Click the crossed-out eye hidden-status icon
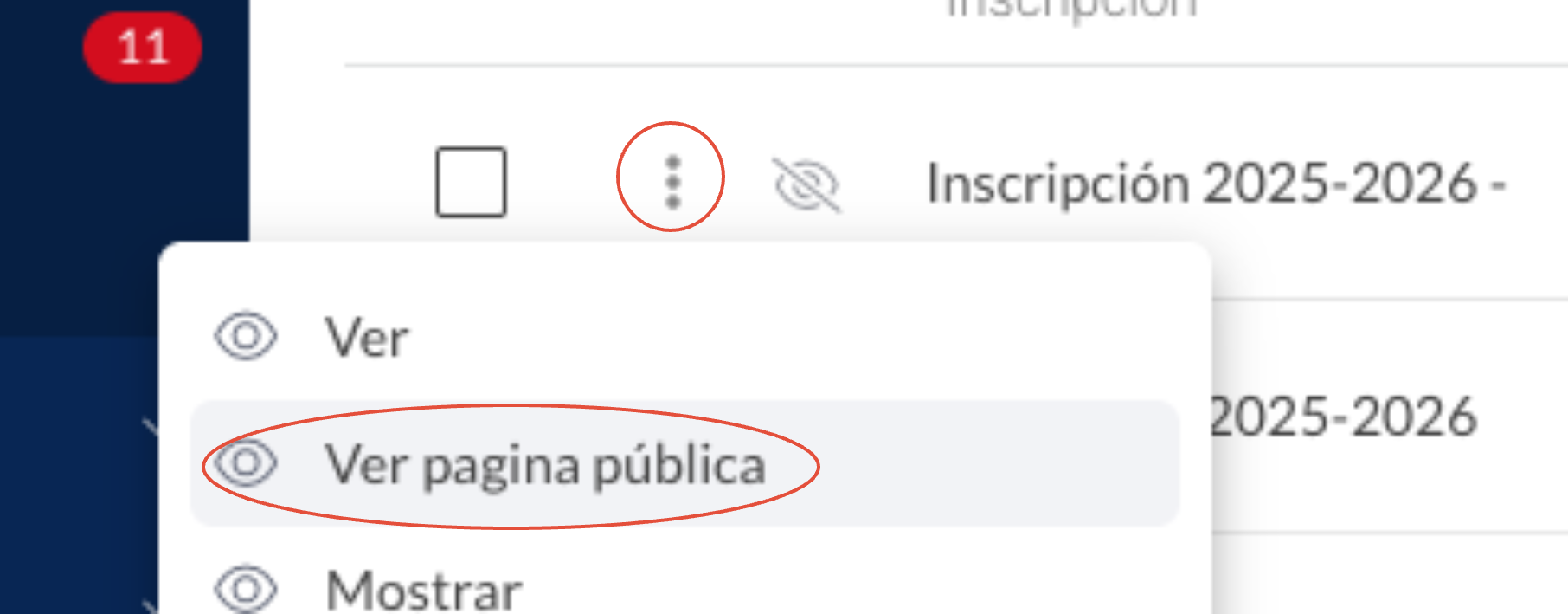The height and width of the screenshot is (614, 1568). point(806,184)
